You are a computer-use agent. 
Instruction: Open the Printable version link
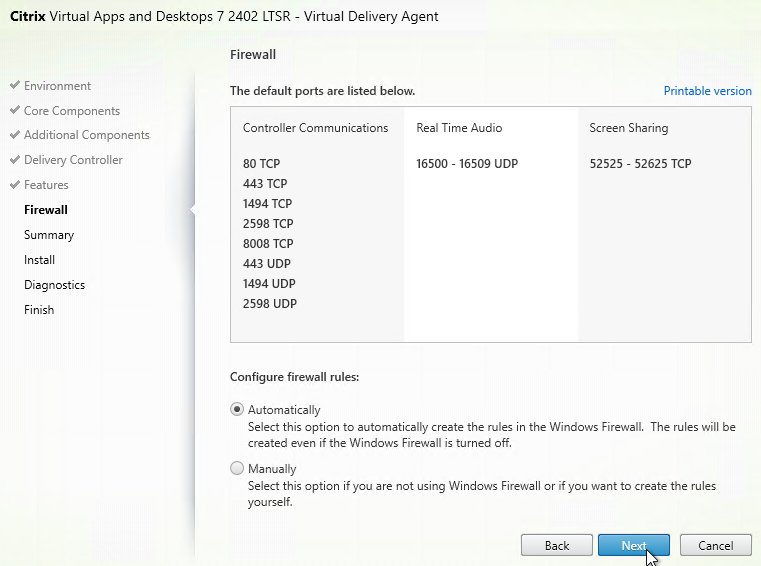[707, 91]
